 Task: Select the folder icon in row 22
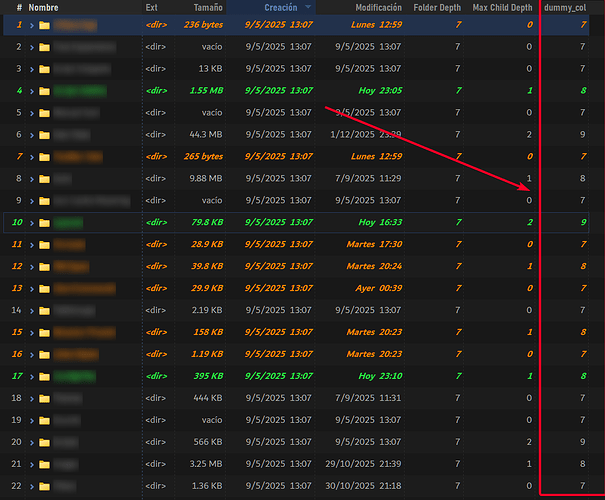pos(44,486)
